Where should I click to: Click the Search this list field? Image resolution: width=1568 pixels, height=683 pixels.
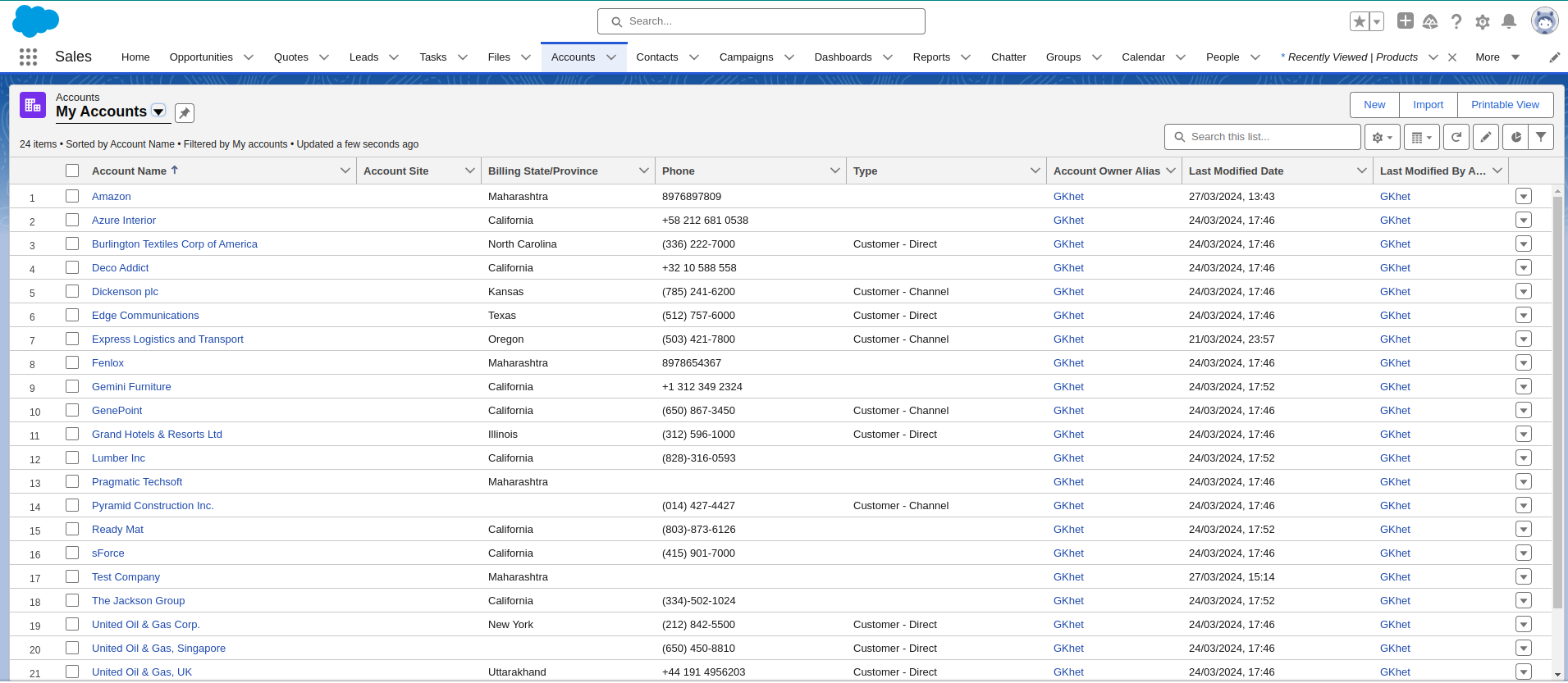[1263, 137]
